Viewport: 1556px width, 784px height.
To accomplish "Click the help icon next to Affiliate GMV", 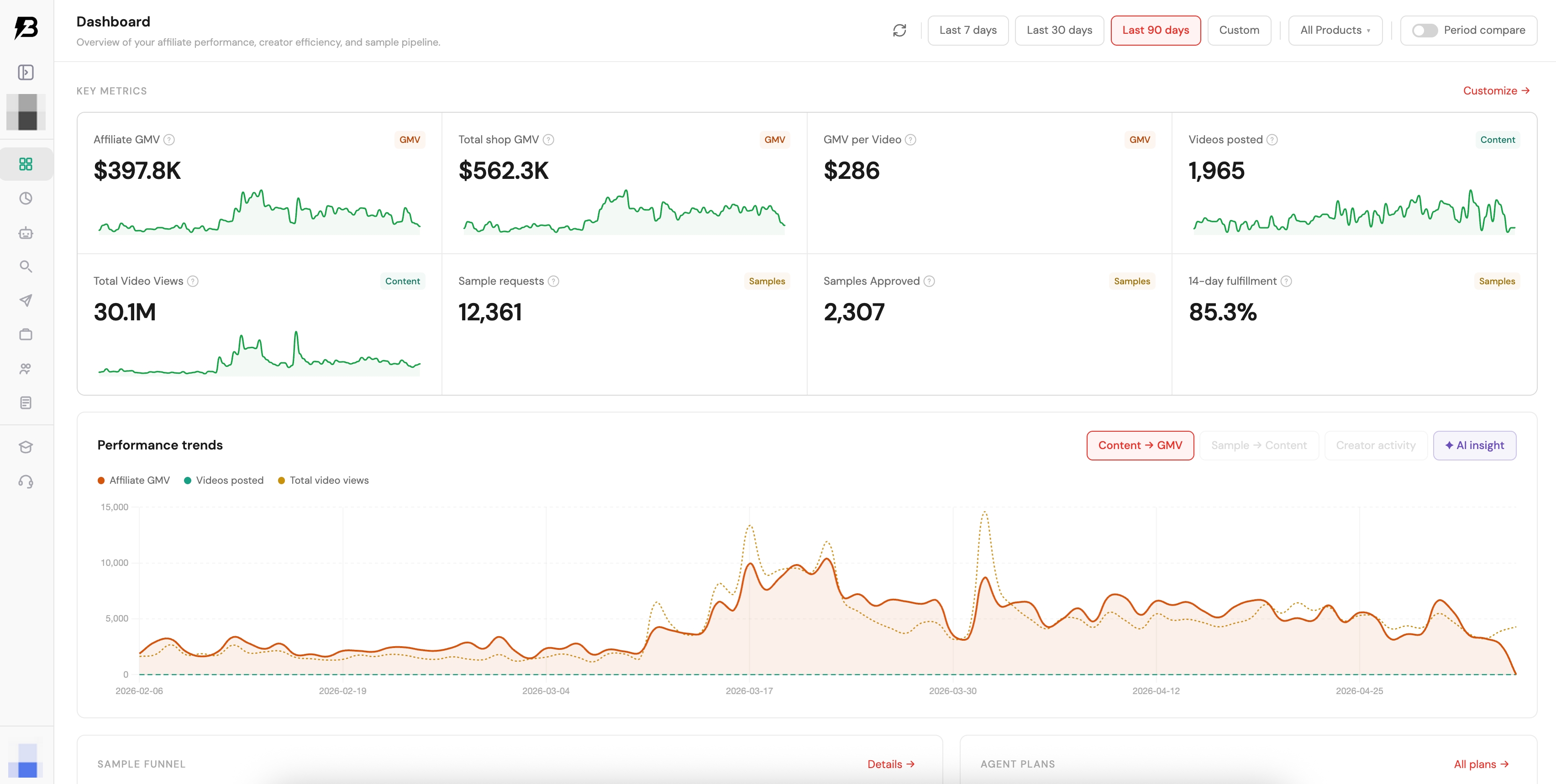I will [169, 140].
